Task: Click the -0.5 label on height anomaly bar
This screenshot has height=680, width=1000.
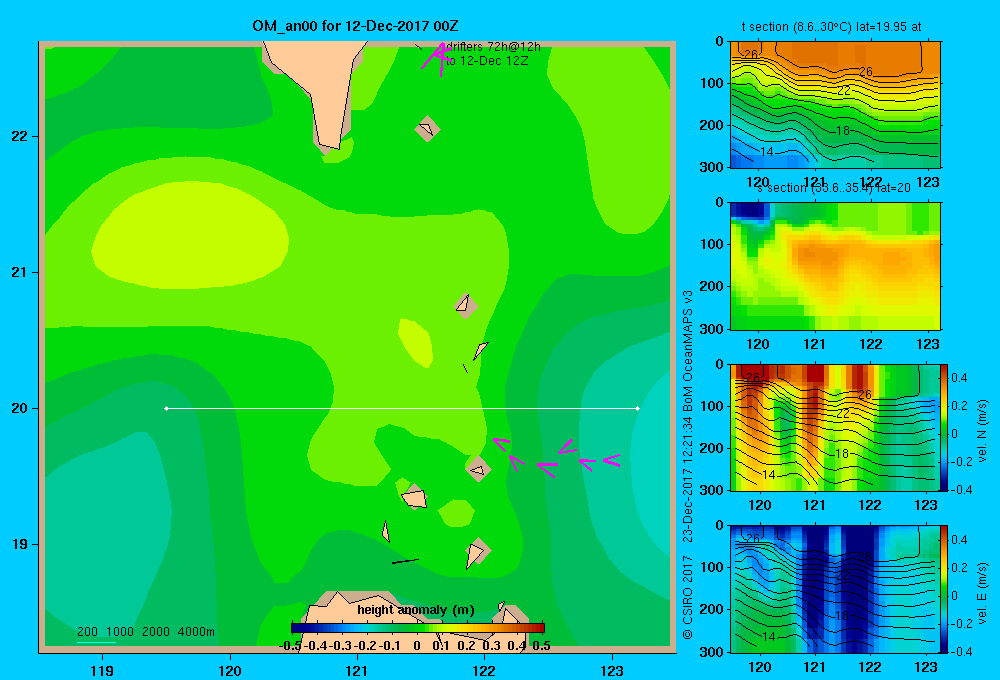Action: tap(291, 646)
